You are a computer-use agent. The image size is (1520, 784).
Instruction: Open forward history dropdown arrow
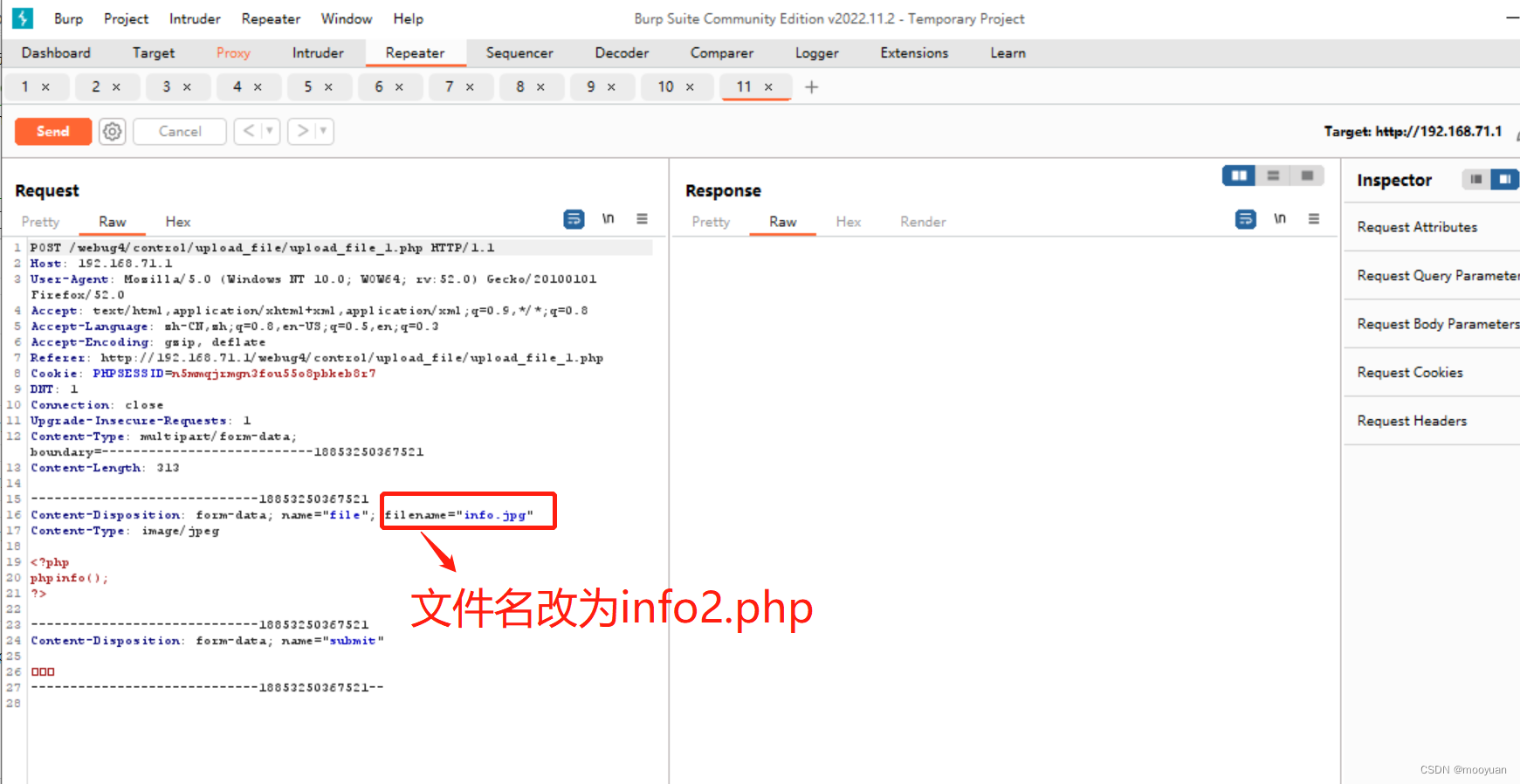[x=324, y=131]
